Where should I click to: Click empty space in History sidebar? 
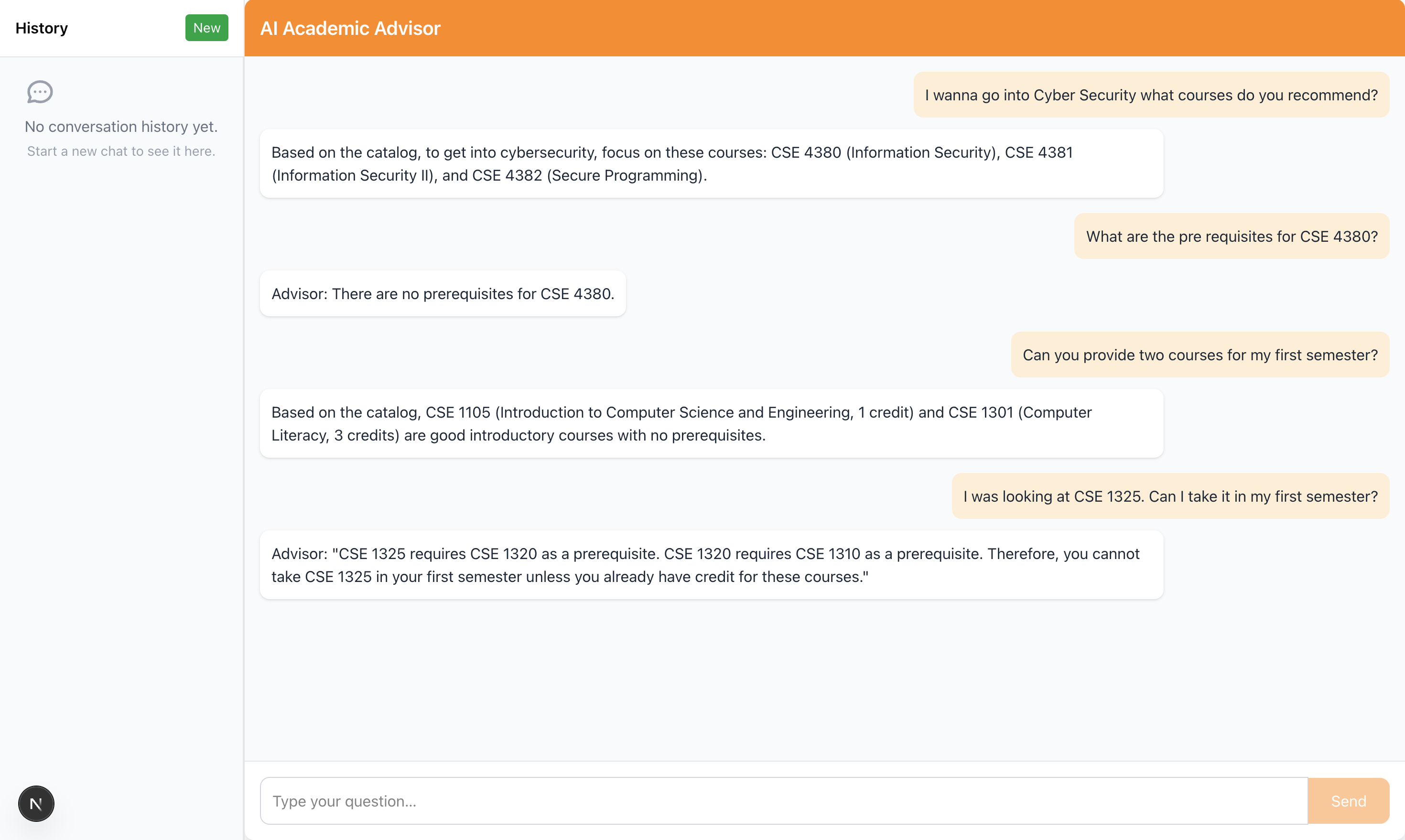121,453
